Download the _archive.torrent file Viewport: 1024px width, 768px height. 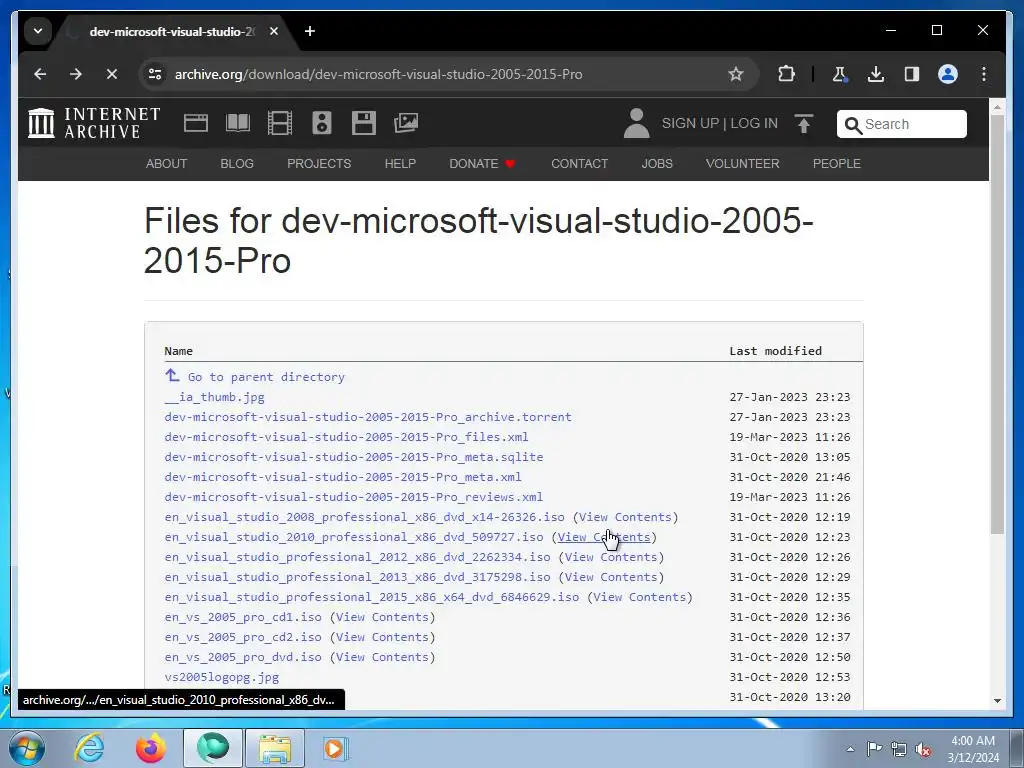368,417
